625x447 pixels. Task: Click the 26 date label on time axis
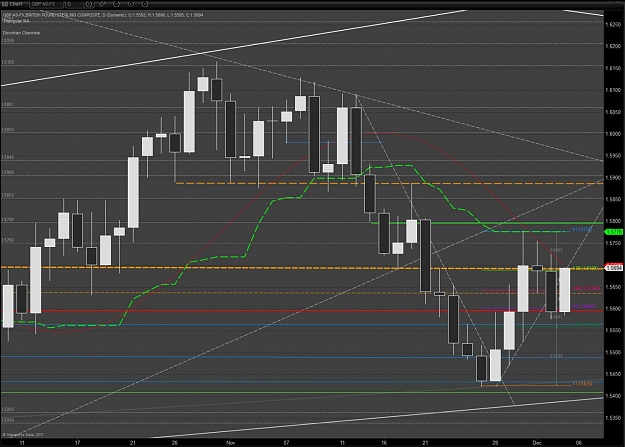click(x=175, y=443)
